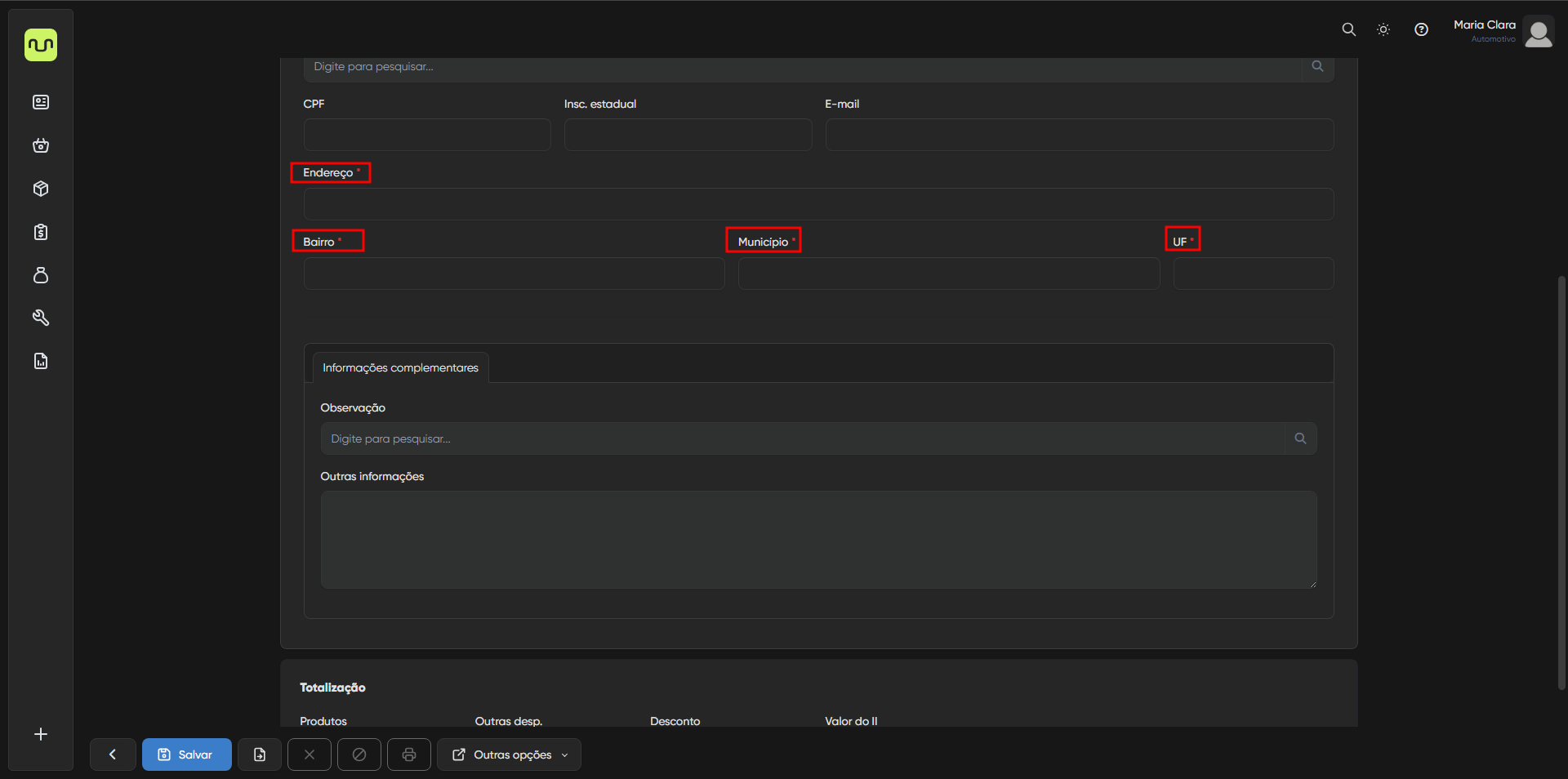The width and height of the screenshot is (1568, 779).
Task: Open the money bag sidebar icon
Action: pos(41,275)
